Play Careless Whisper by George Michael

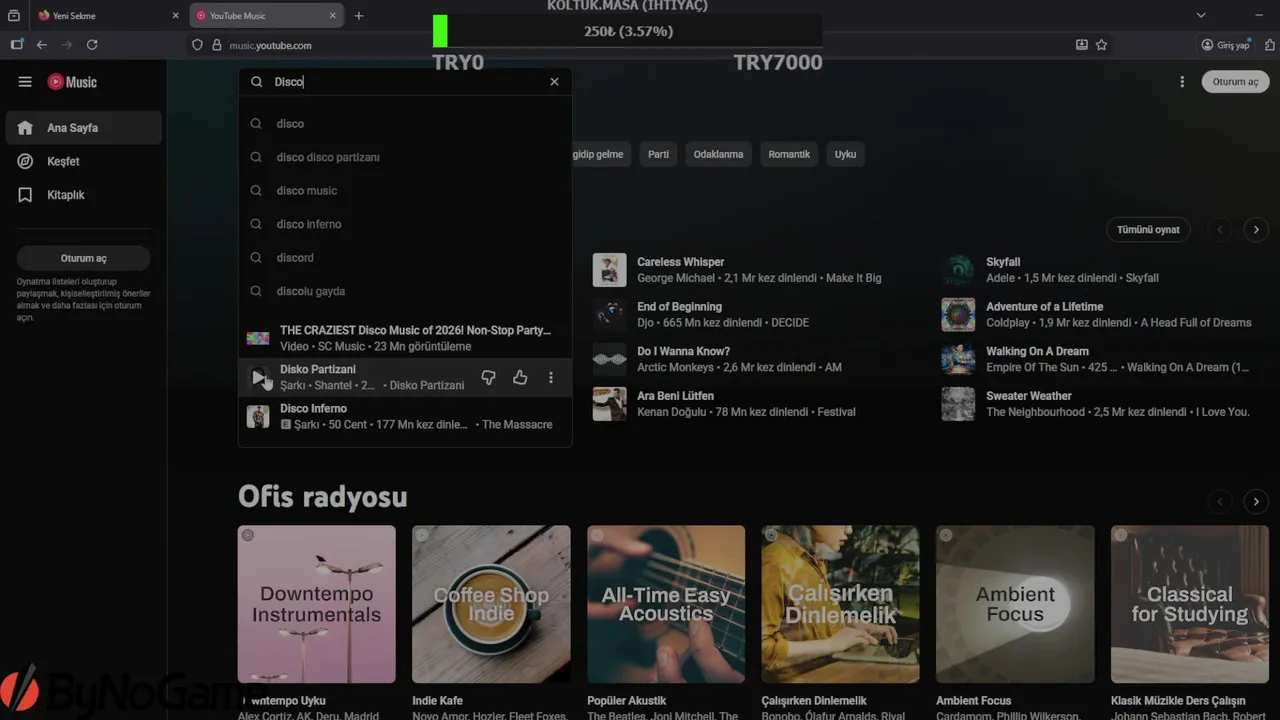point(609,270)
